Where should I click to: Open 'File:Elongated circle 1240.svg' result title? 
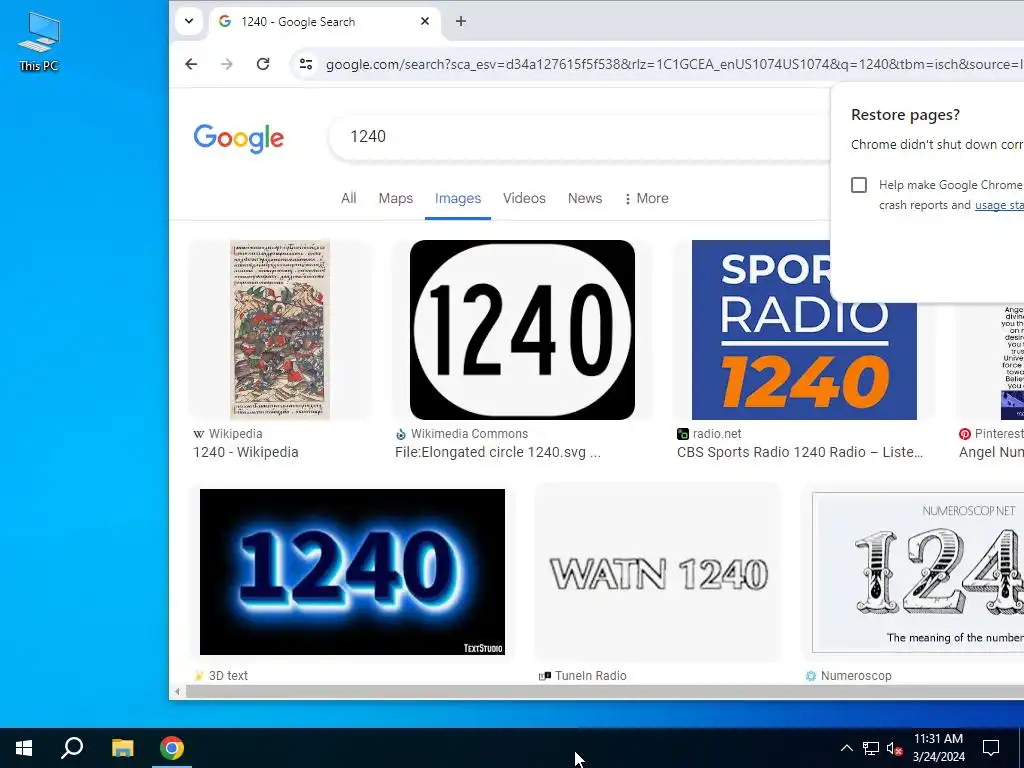pyautogui.click(x=498, y=452)
